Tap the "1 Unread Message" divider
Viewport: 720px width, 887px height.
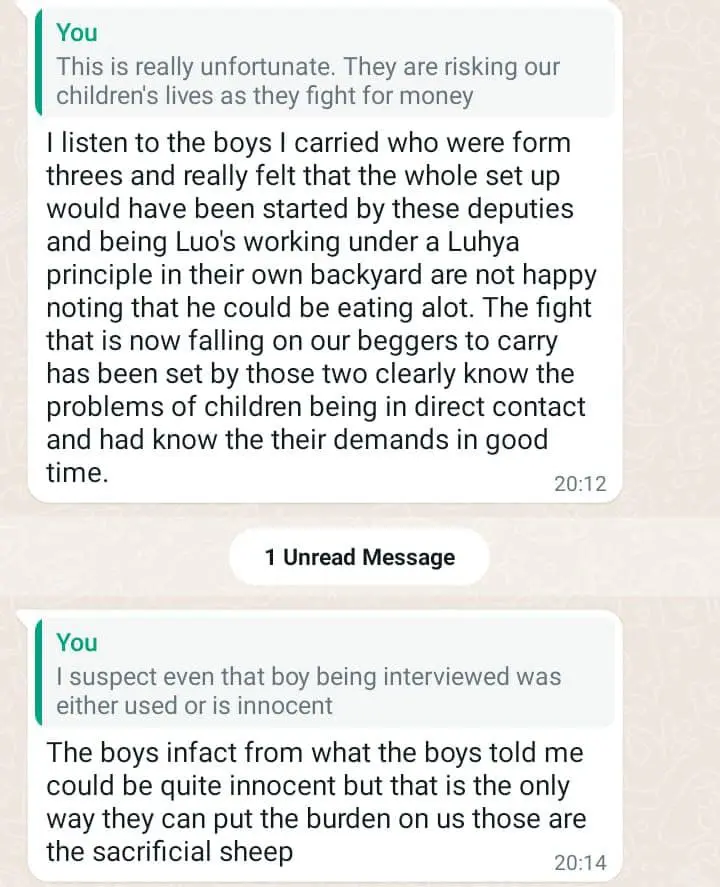click(x=360, y=557)
